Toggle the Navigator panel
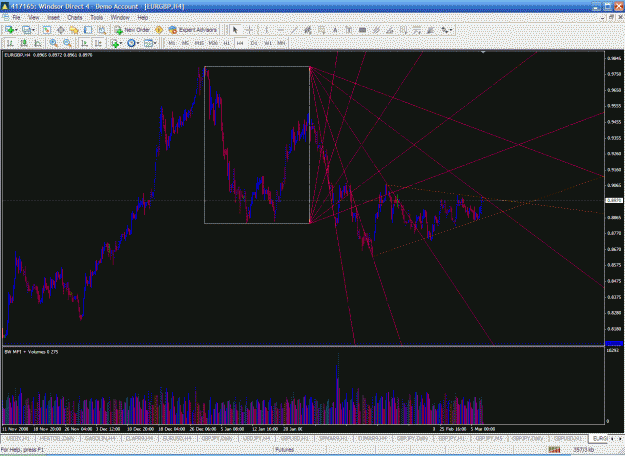Image resolution: width=625 pixels, height=456 pixels. (74, 30)
